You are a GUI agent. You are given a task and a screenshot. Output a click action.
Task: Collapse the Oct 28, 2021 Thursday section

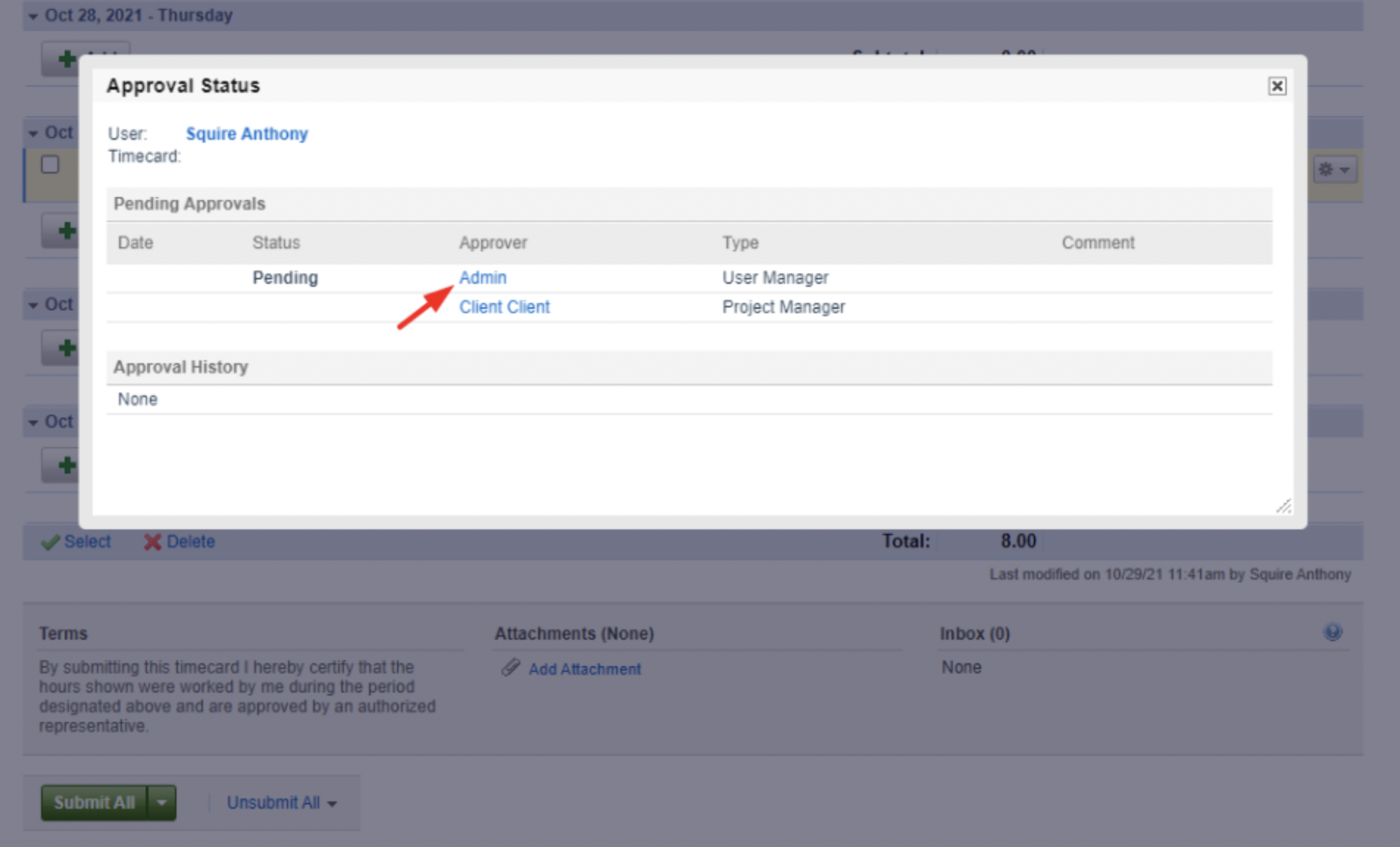click(33, 15)
